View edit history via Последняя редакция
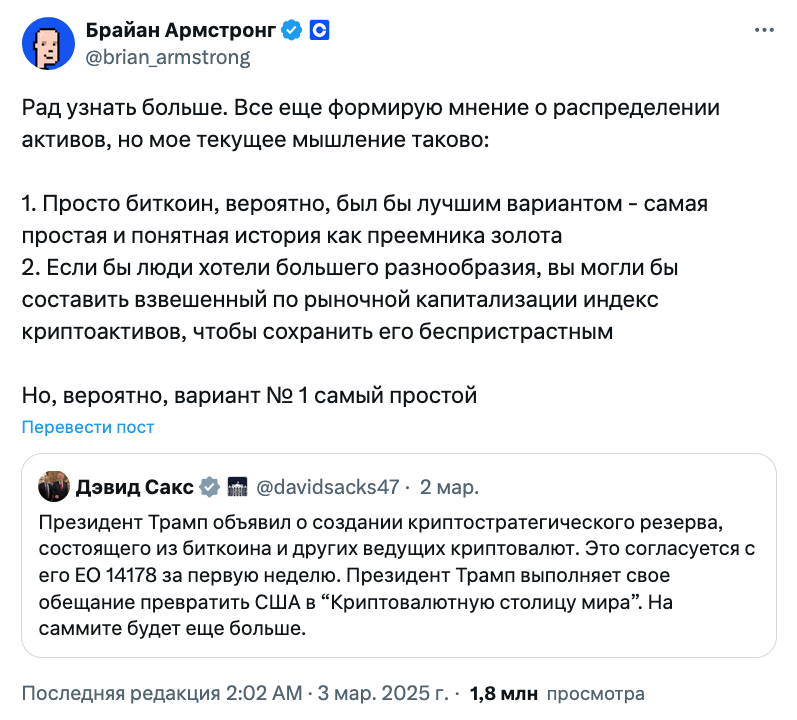The image size is (797, 720). coord(120,693)
